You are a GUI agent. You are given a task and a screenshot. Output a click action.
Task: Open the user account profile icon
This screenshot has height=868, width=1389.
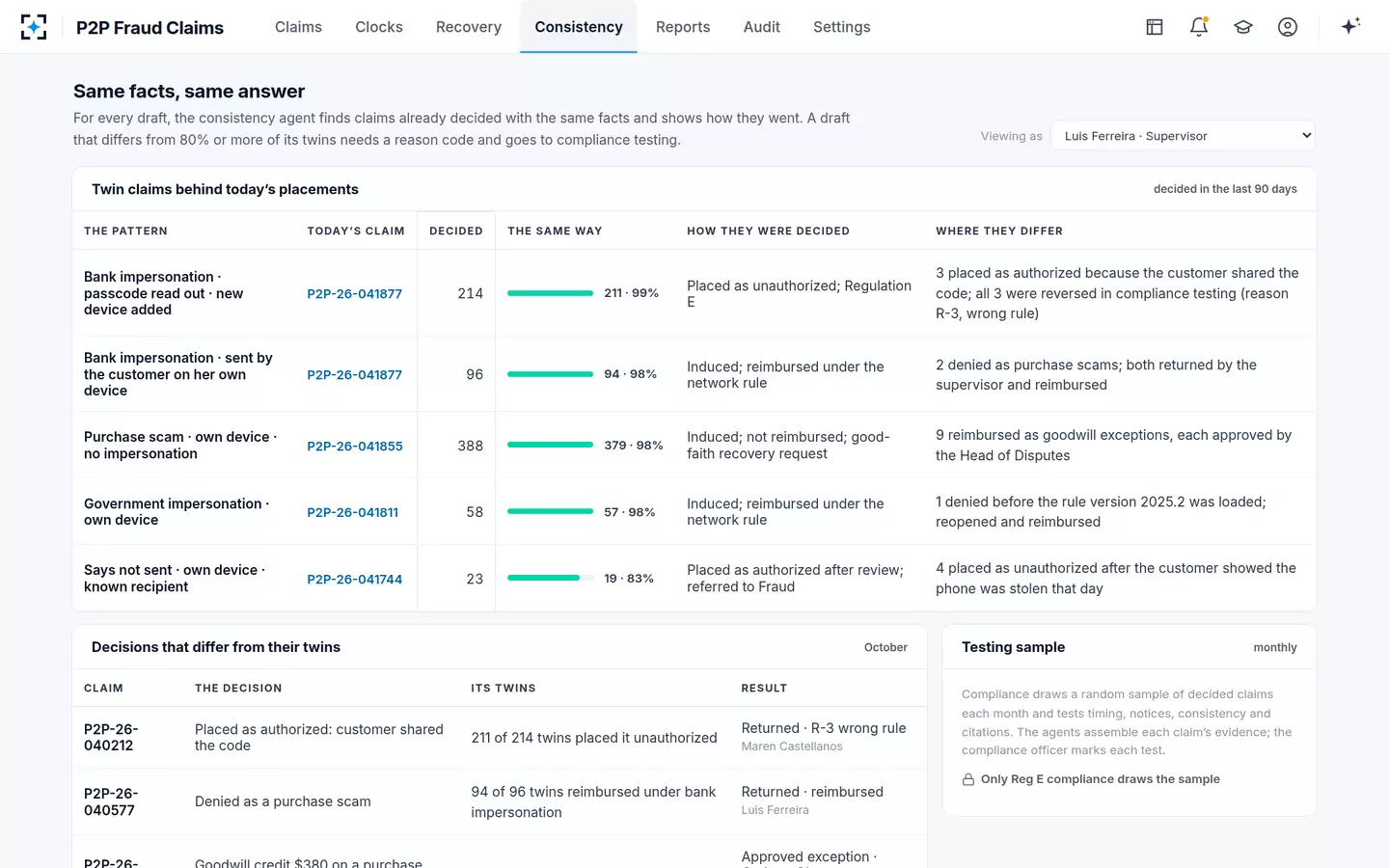pos(1288,27)
